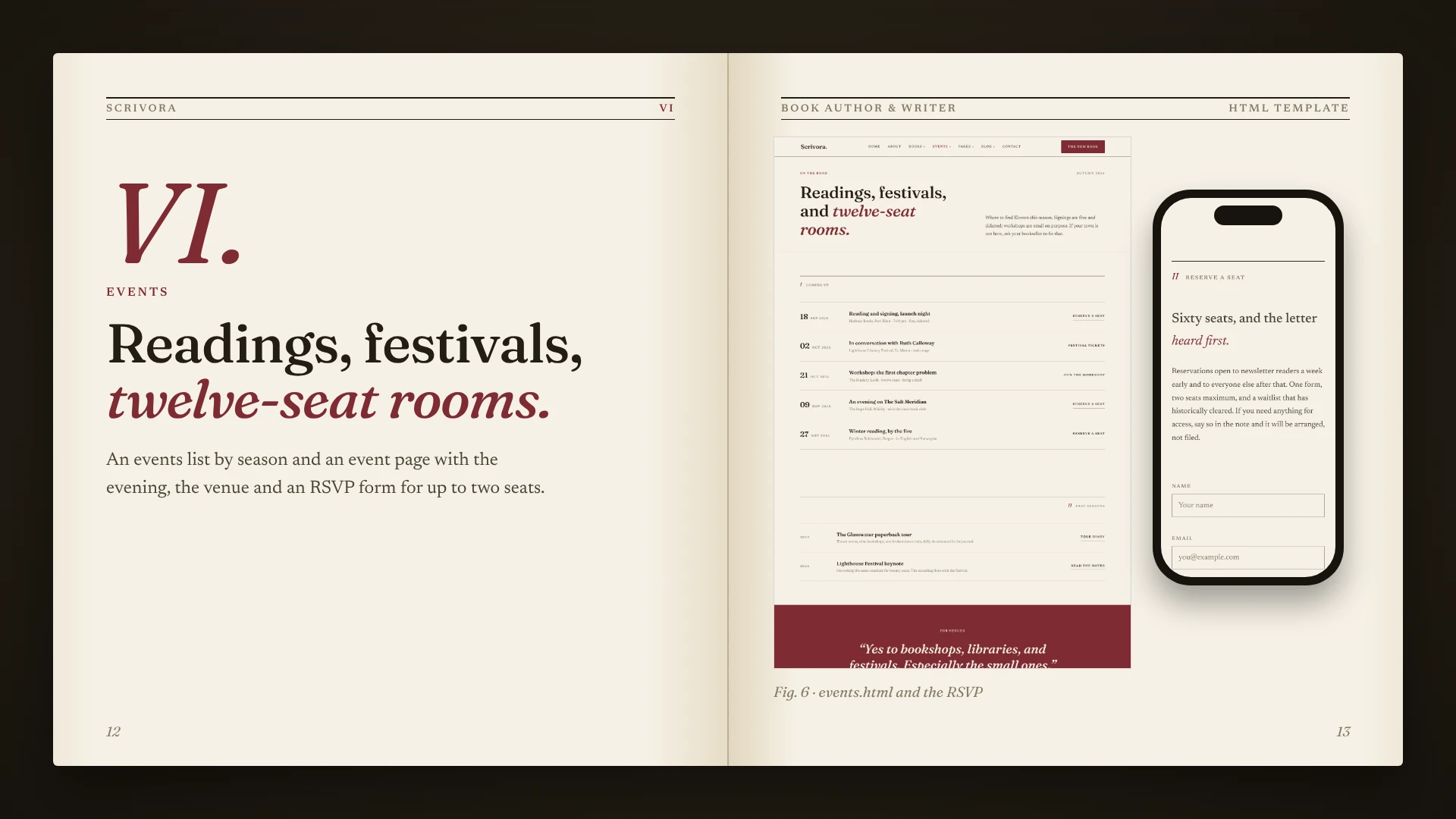This screenshot has width=1456, height=819.
Task: Open the Pages dropdown in site nav
Action: click(965, 146)
